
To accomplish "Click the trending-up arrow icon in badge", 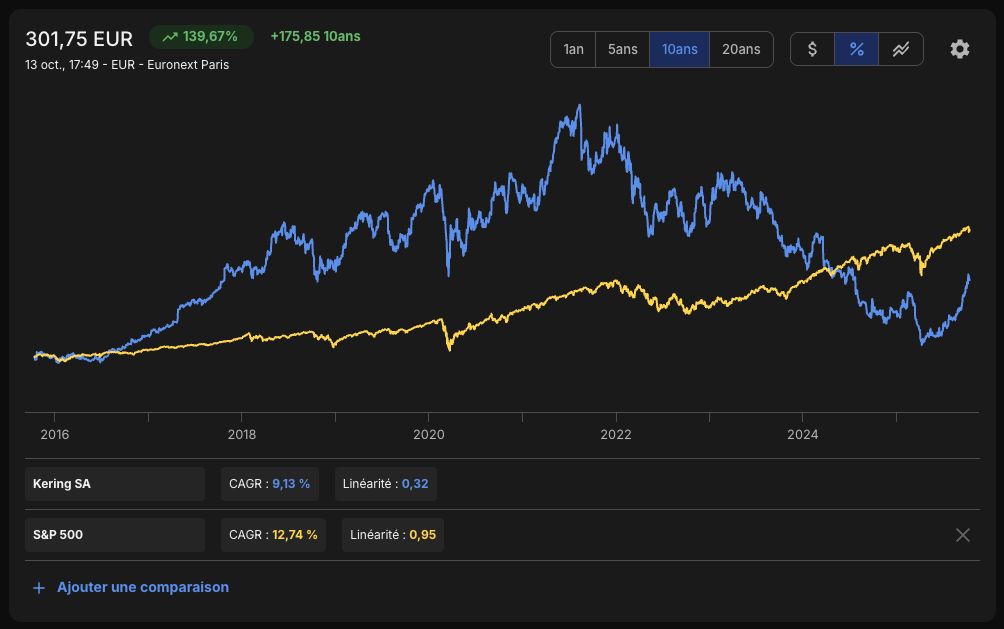I will click(x=170, y=37).
